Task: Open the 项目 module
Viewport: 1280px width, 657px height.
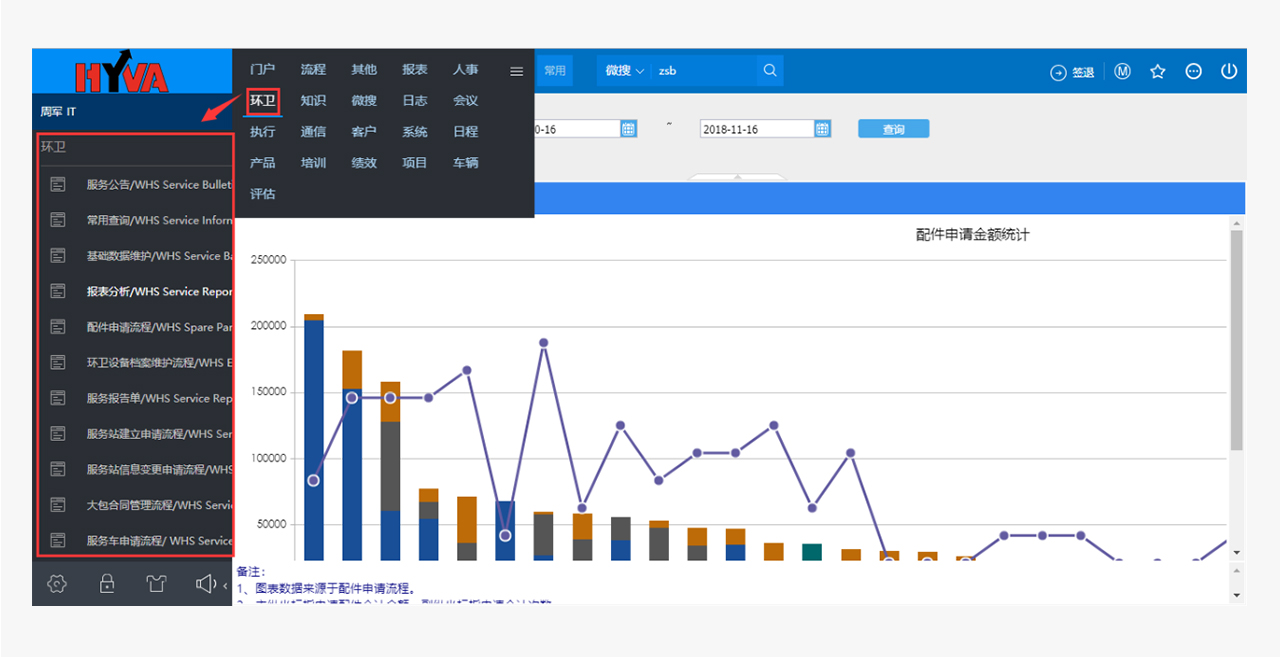Action: point(415,163)
